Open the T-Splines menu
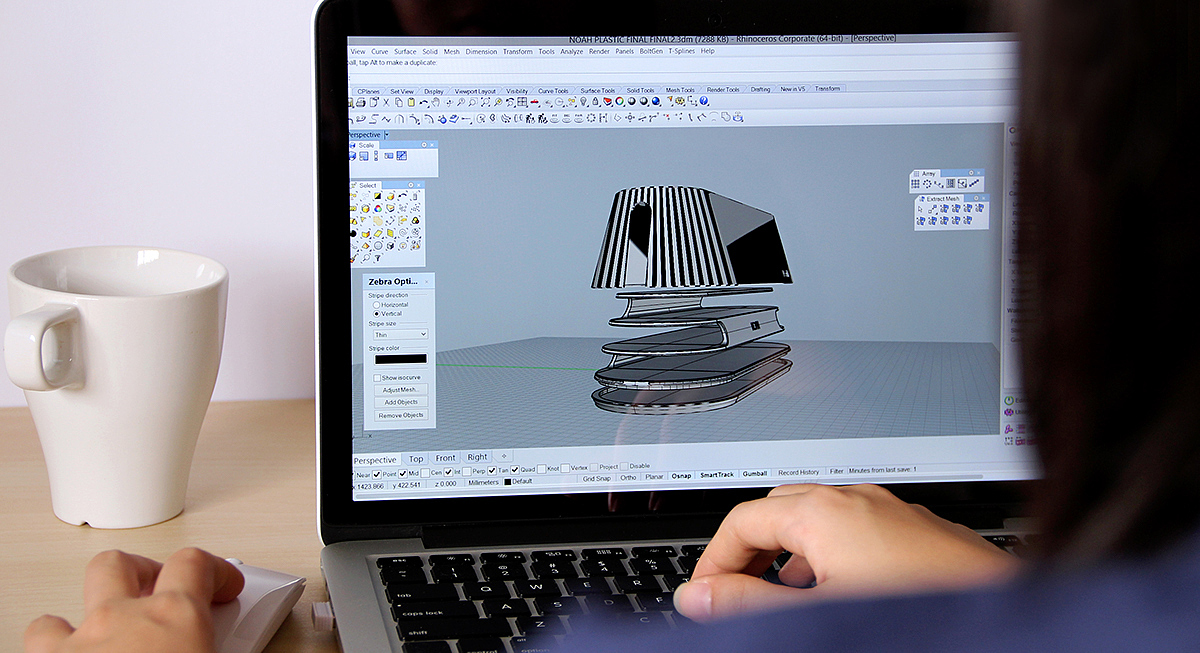This screenshot has height=653, width=1200. point(682,50)
